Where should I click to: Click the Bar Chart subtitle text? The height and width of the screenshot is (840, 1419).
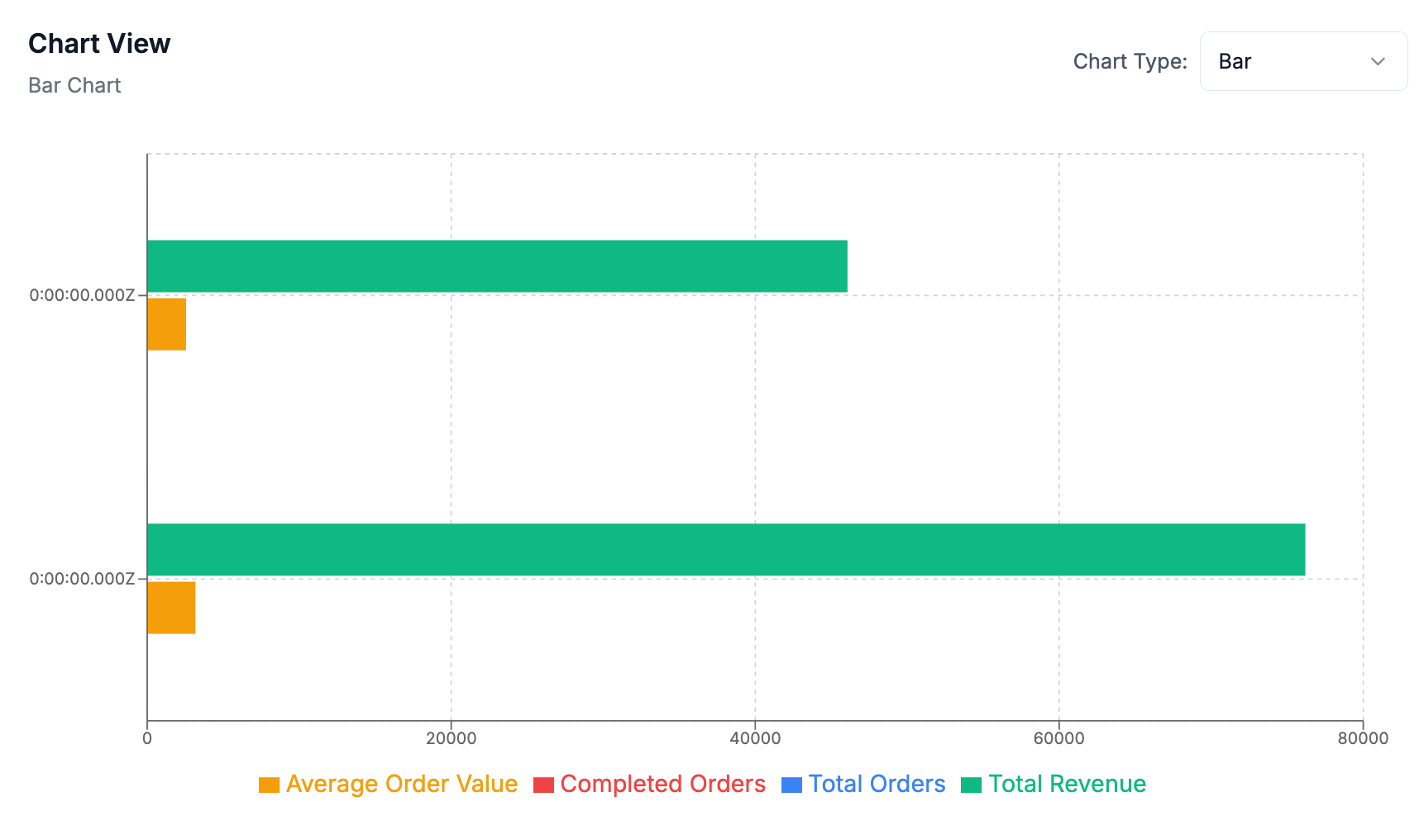(x=74, y=85)
